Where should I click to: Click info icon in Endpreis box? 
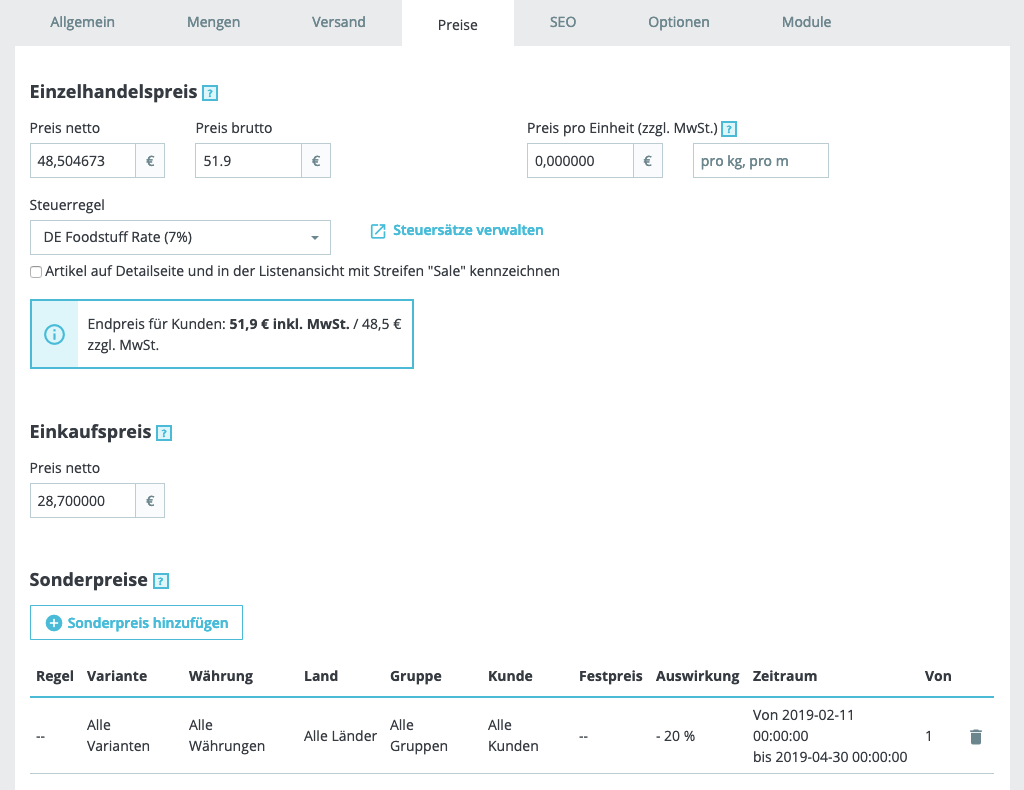(x=55, y=334)
